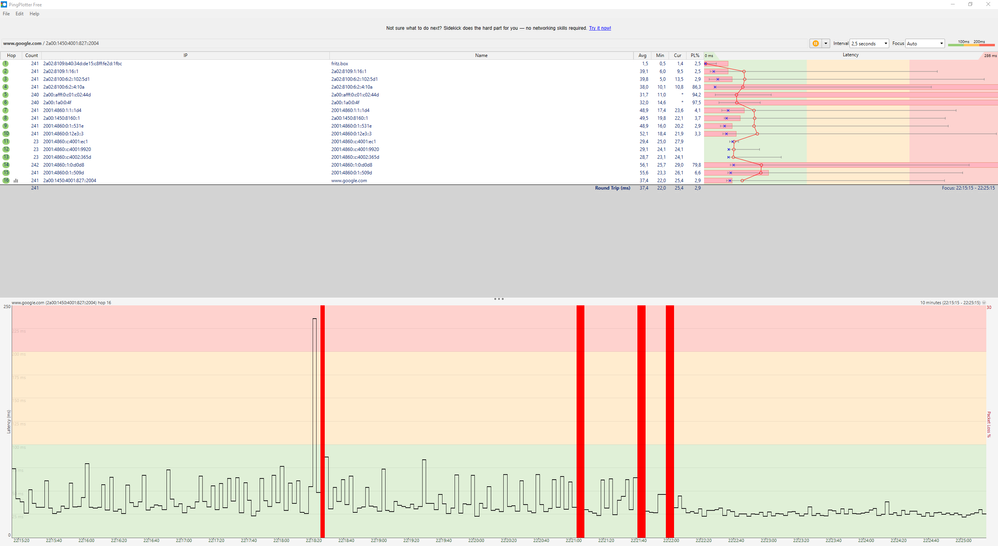Click the Packet Loss % axis label on timeline
This screenshot has width=998, height=546.
(x=989, y=424)
